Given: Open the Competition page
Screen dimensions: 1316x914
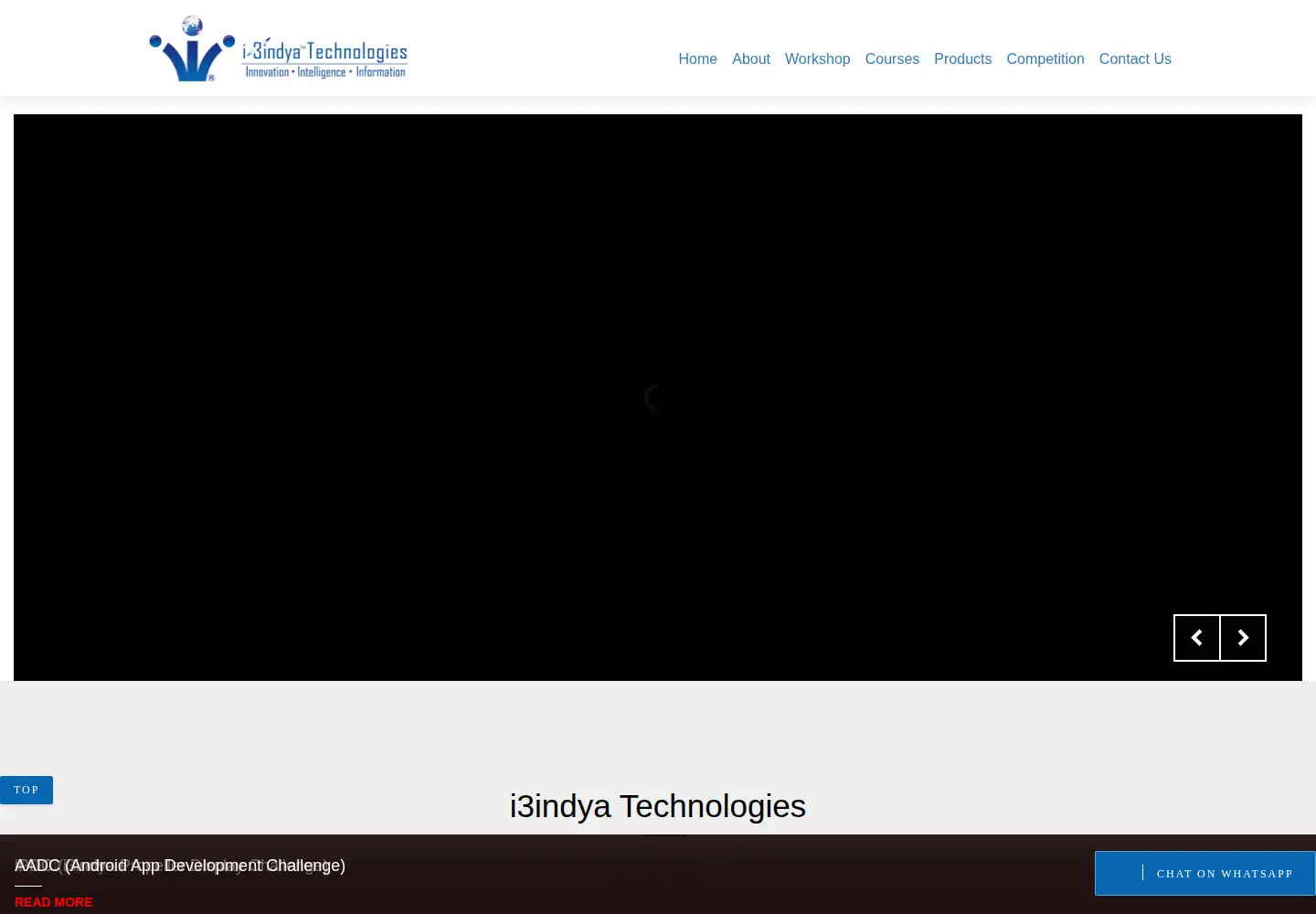Looking at the screenshot, I should 1045,58.
